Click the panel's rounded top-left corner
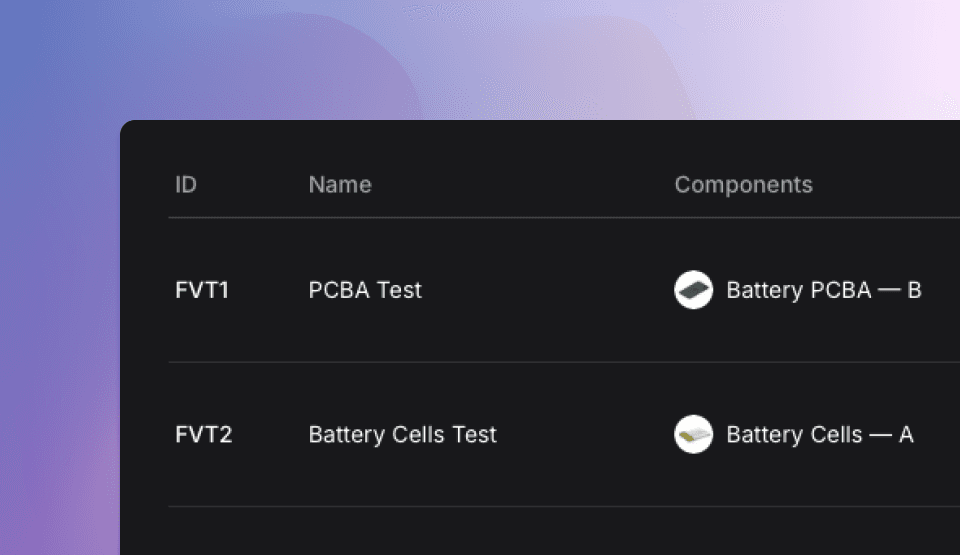The height and width of the screenshot is (555, 960). [x=127, y=127]
